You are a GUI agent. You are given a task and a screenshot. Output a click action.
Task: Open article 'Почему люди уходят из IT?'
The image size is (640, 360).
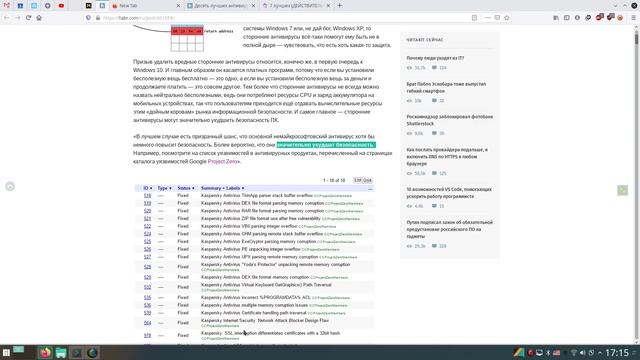click(435, 58)
